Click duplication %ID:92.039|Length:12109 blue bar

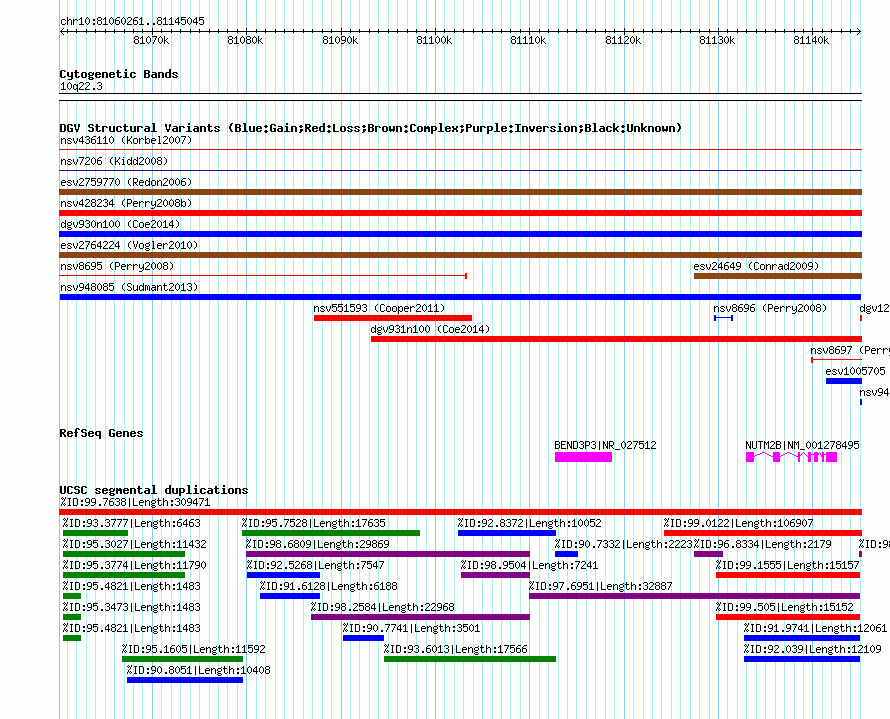point(802,659)
